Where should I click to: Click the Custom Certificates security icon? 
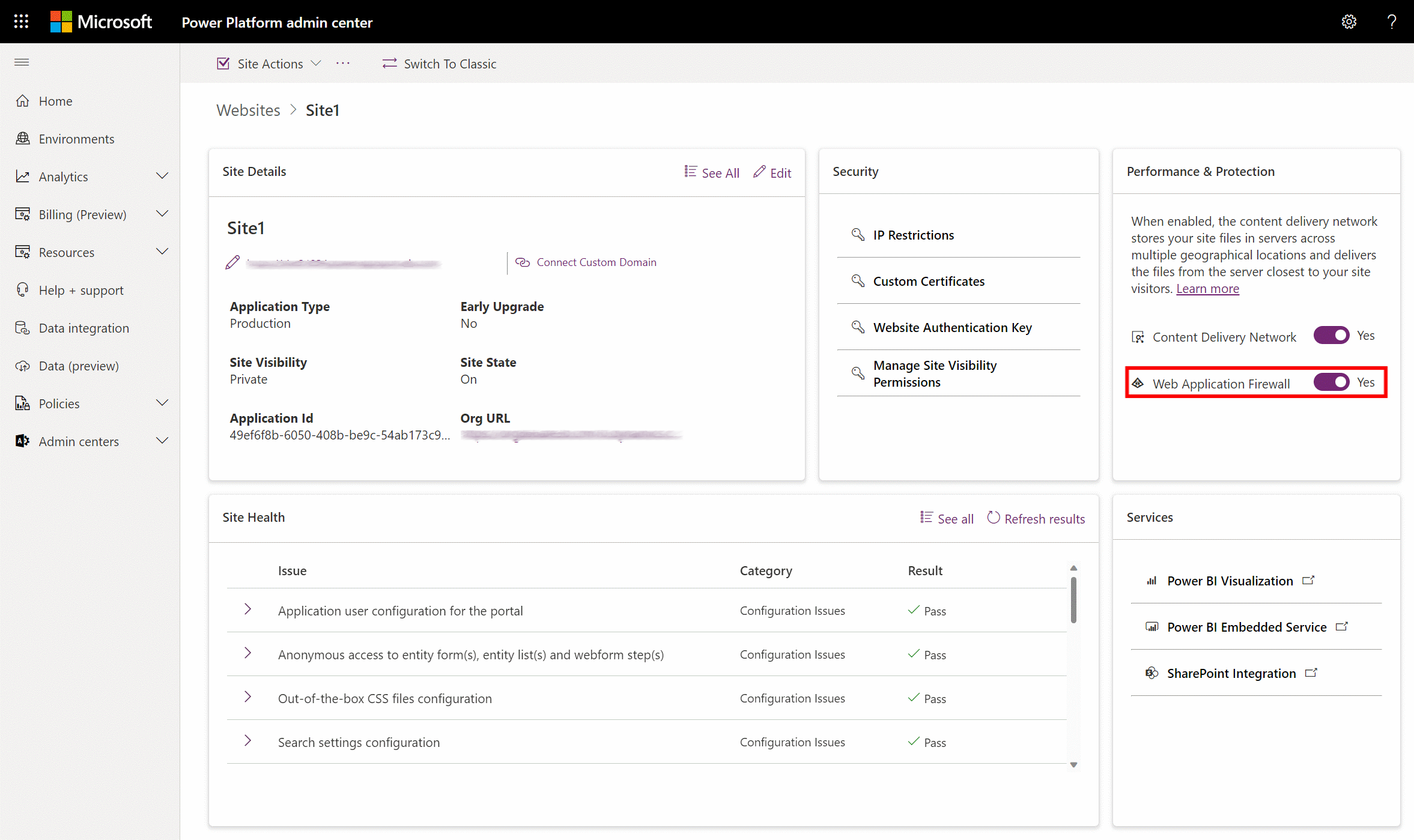[x=857, y=281]
